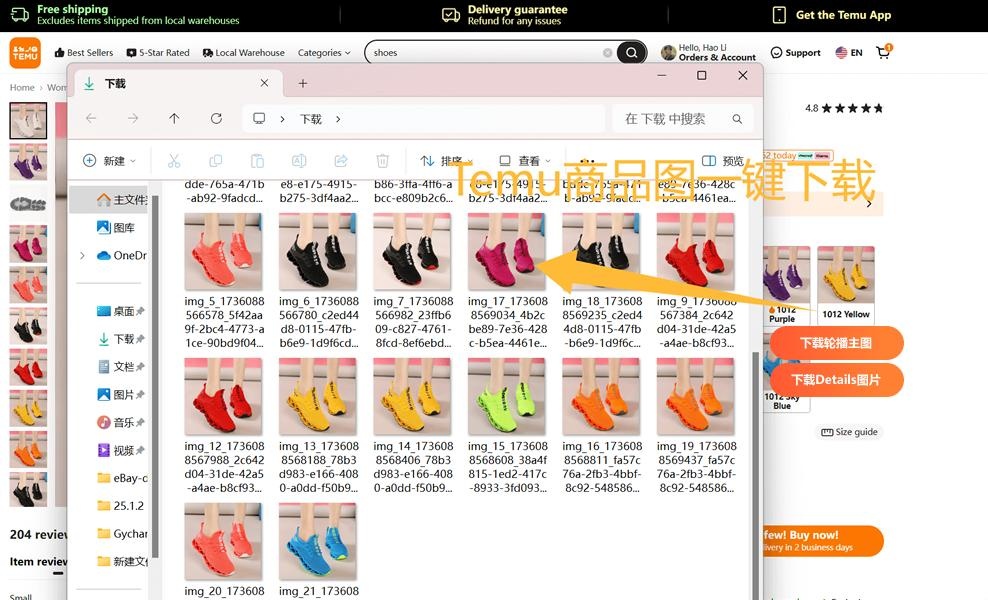The height and width of the screenshot is (600, 988).
Task: Choose the 1012 Yellow color option
Action: [846, 284]
